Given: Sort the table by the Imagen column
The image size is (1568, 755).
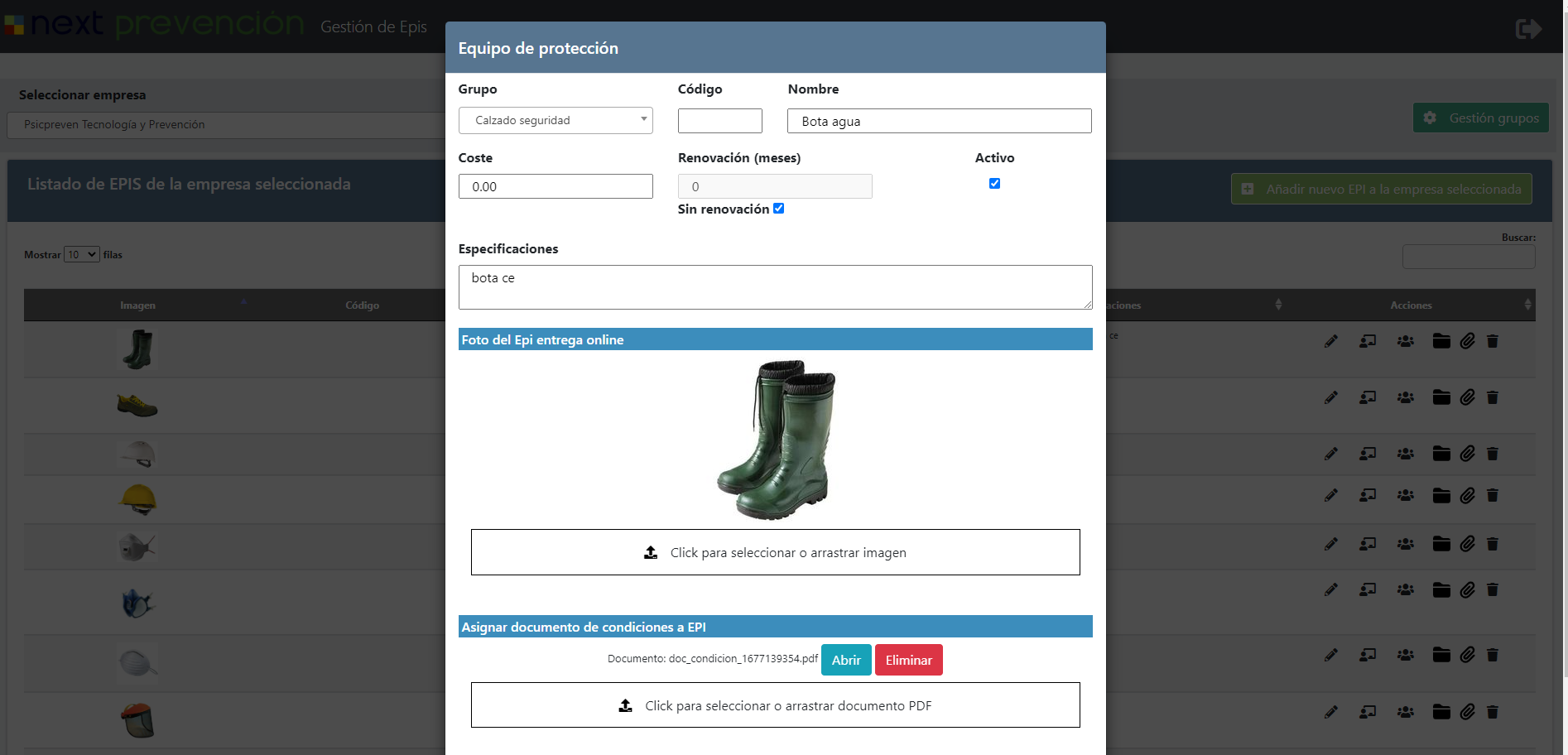Looking at the screenshot, I should click(x=137, y=305).
